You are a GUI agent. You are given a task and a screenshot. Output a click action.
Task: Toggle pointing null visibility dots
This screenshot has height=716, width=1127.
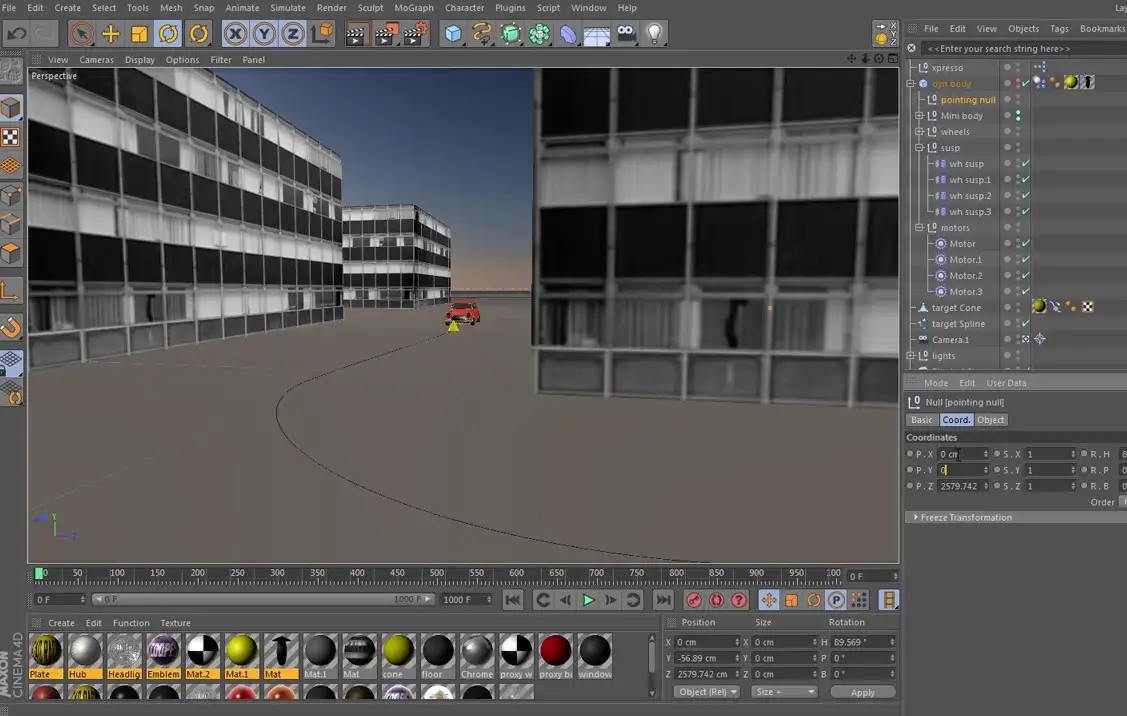(x=1018, y=100)
